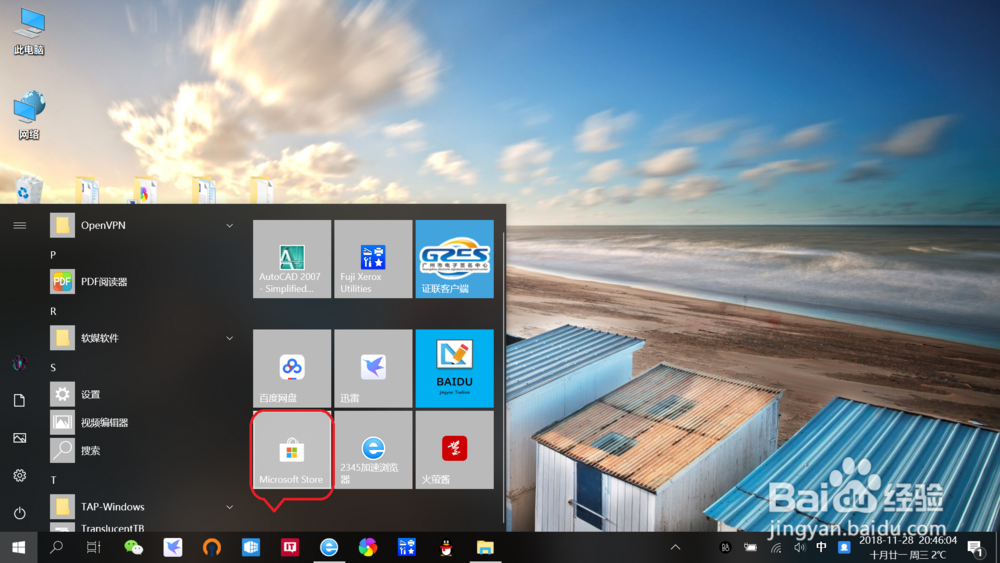This screenshot has width=1000, height=563.
Task: Launch 视频编辑器 from the app list
Action: (x=143, y=422)
